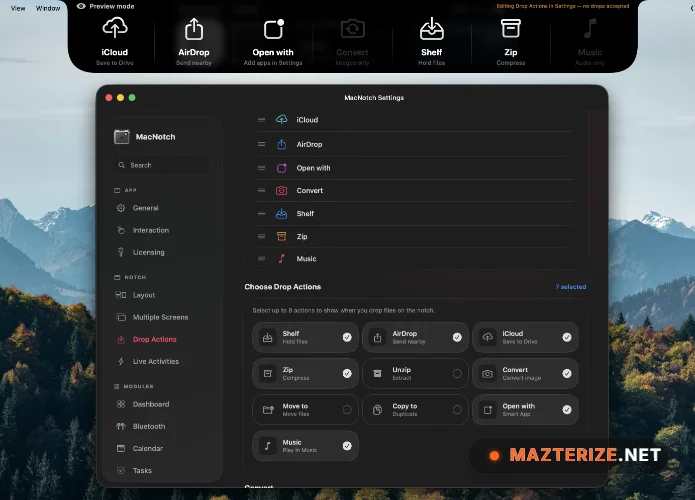Click the Open with row drag handle

coord(262,168)
